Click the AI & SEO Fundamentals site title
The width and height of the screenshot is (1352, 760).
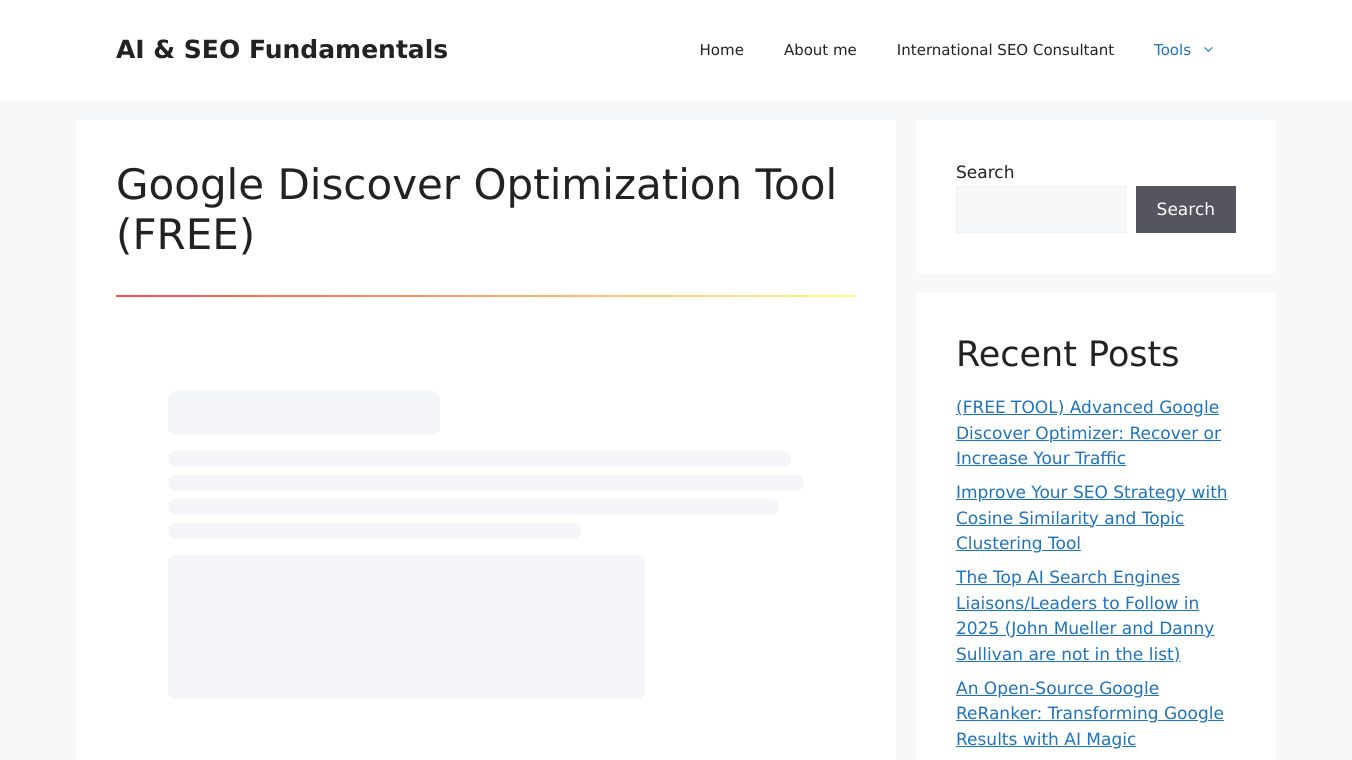click(281, 50)
